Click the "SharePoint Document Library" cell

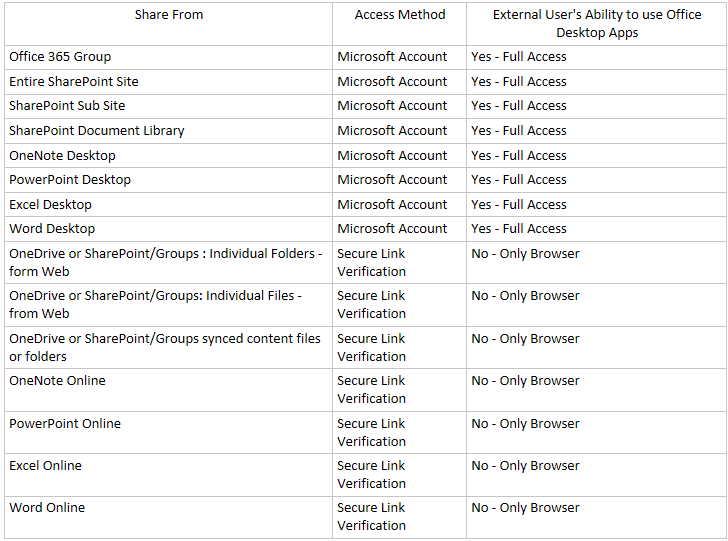[97, 131]
